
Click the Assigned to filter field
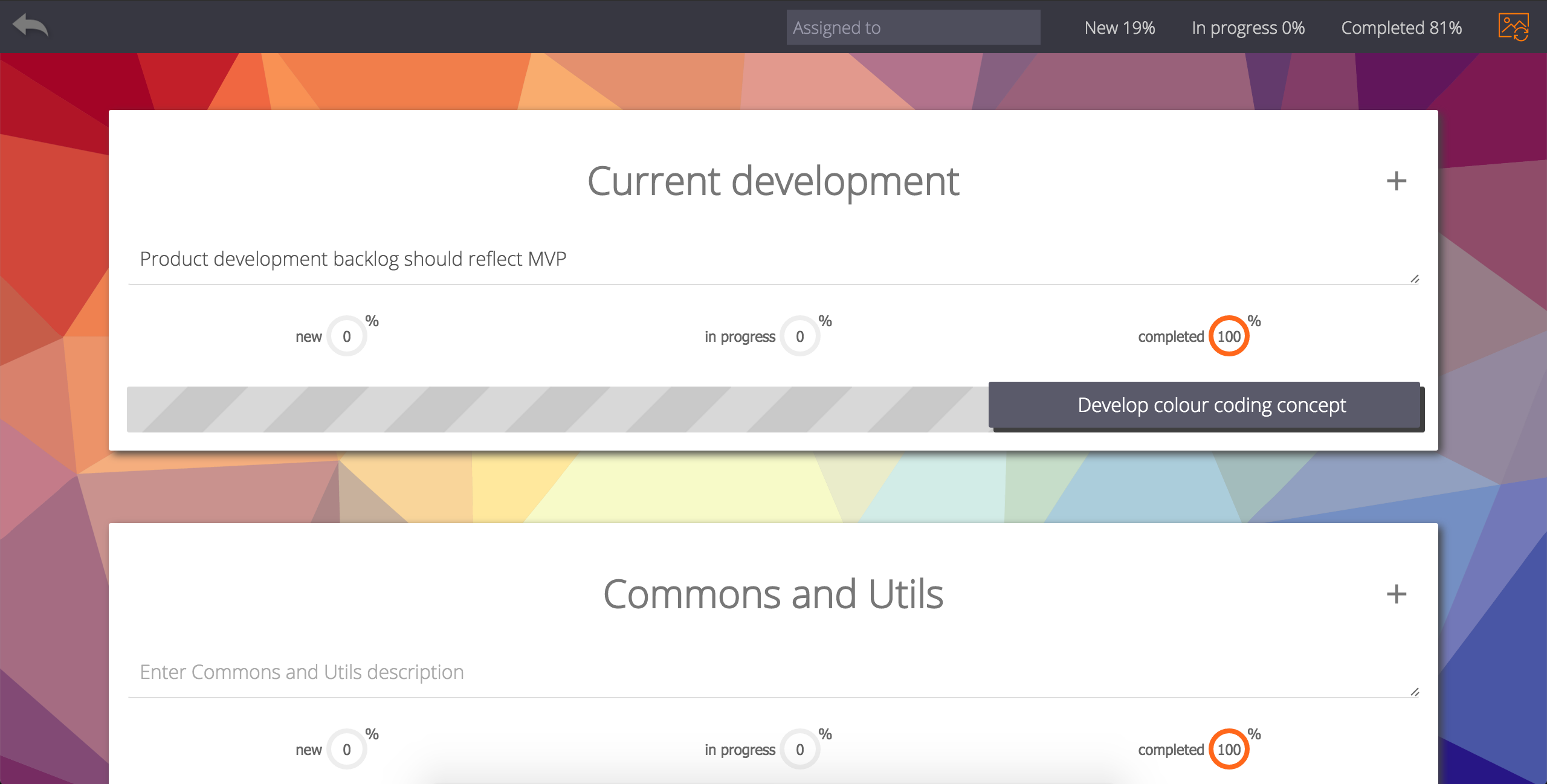point(912,28)
